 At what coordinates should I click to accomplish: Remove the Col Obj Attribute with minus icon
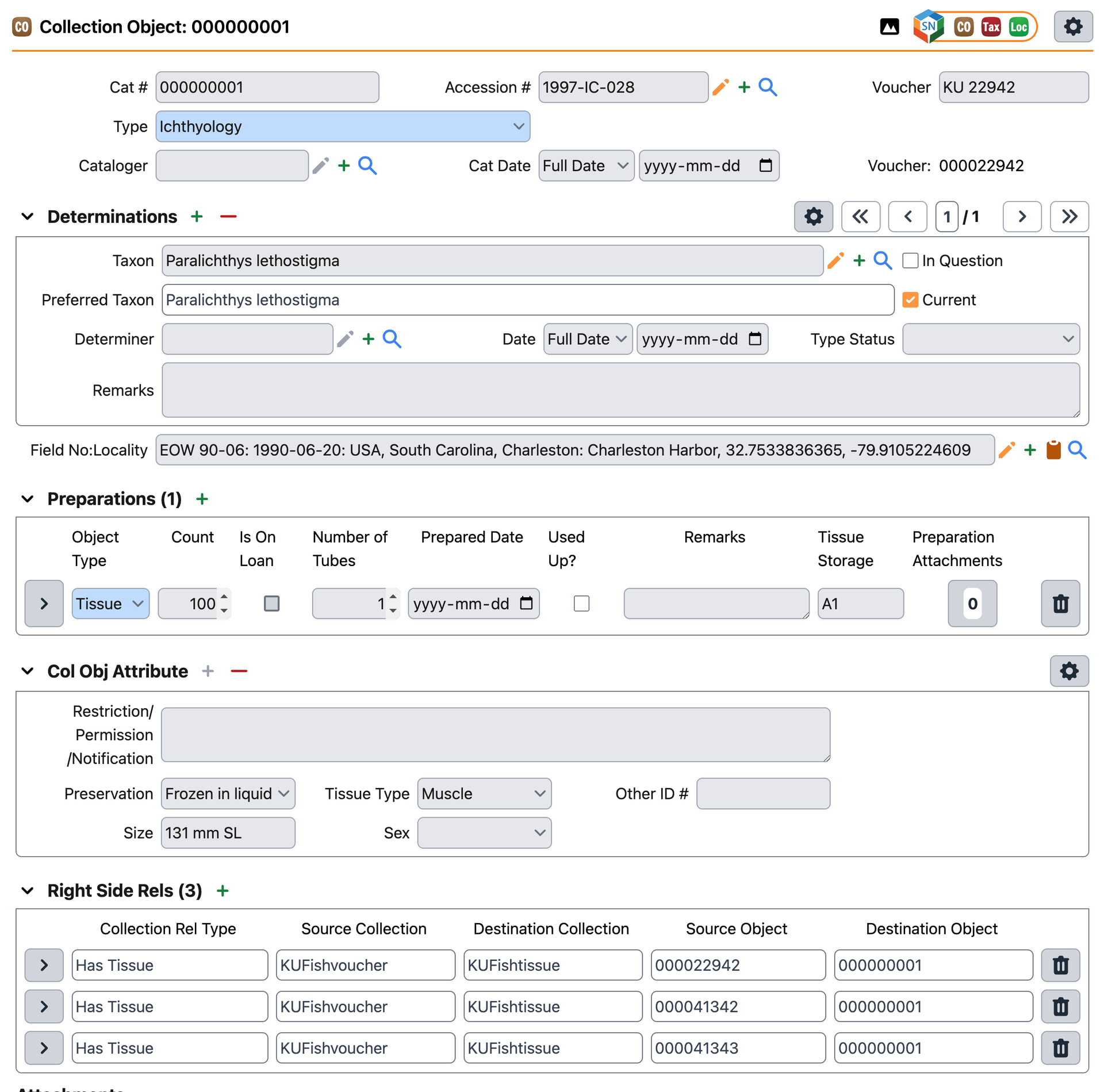[239, 671]
